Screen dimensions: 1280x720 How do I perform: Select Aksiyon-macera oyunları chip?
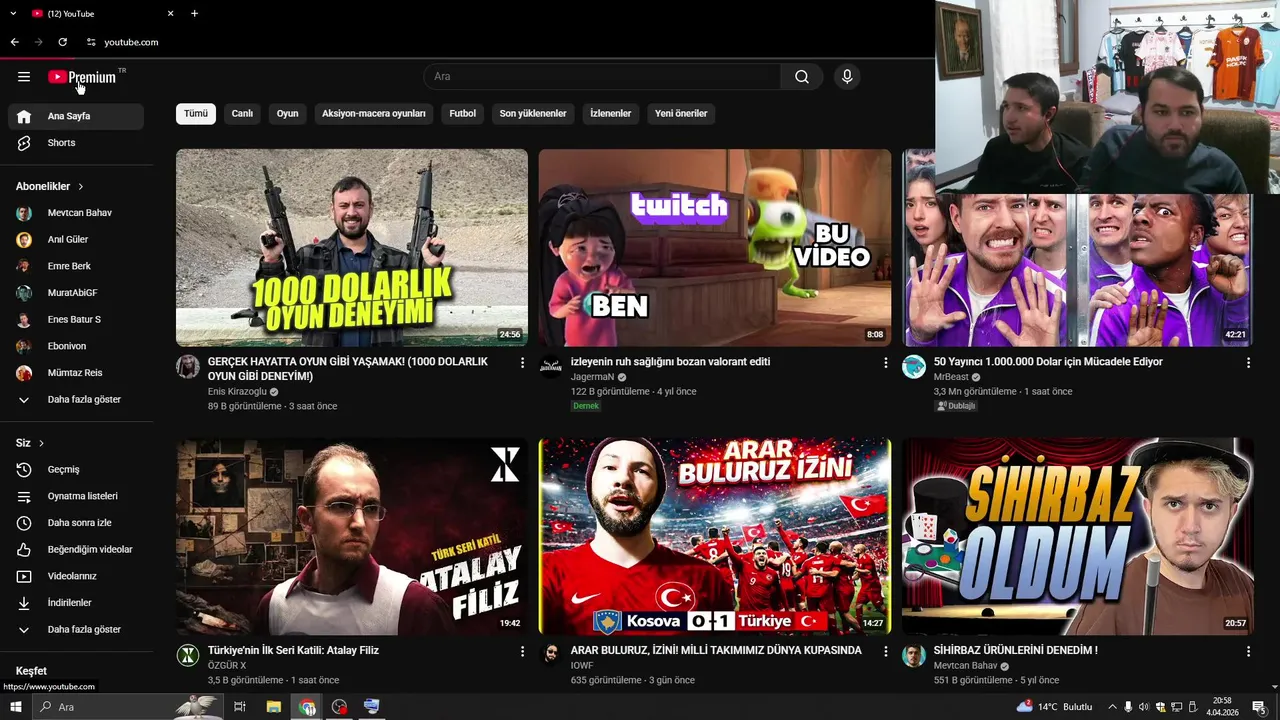(374, 114)
